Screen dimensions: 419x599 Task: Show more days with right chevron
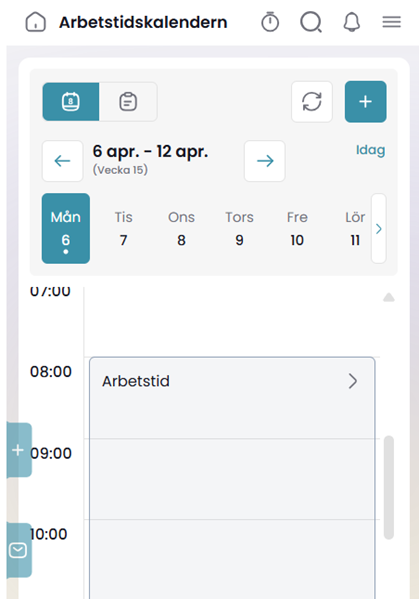pyautogui.click(x=379, y=228)
